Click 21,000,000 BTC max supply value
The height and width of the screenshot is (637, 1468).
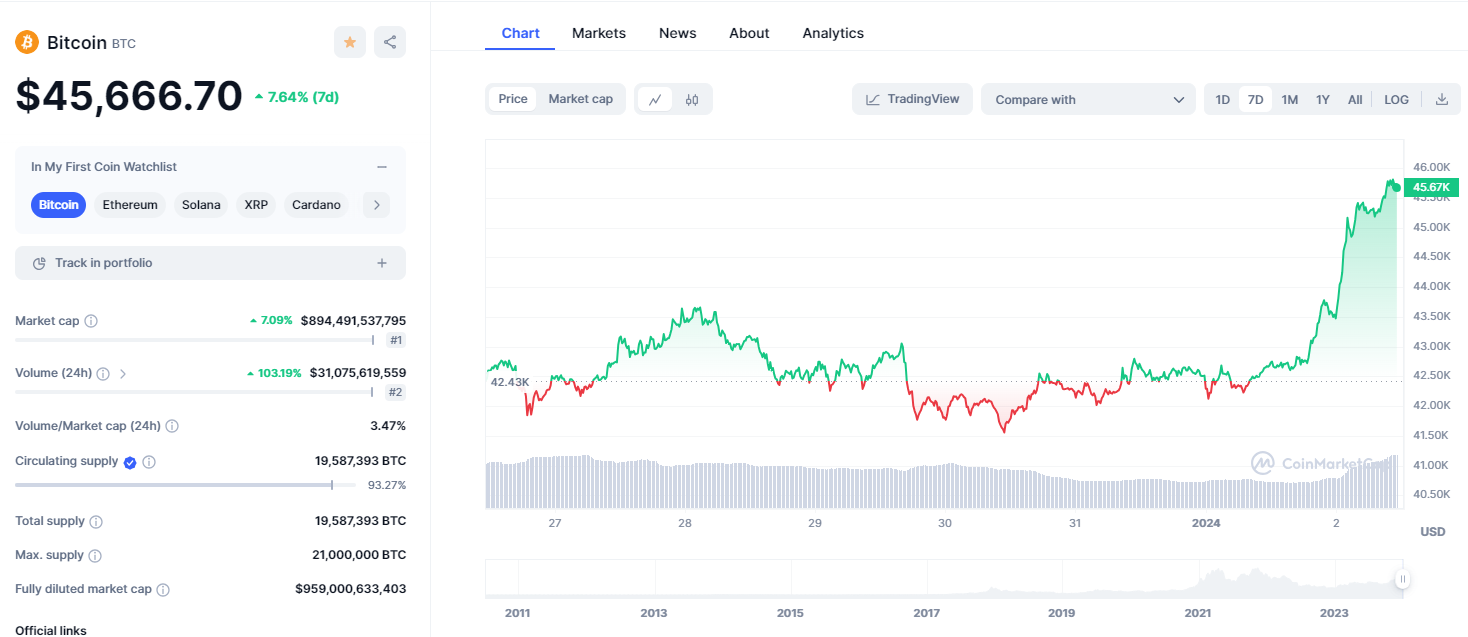pyautogui.click(x=359, y=555)
